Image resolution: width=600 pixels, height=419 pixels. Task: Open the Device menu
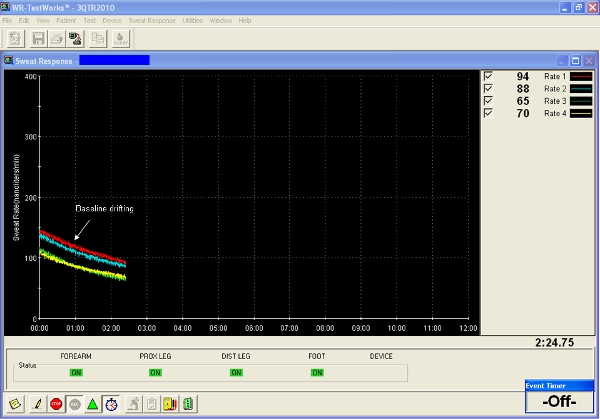[112, 20]
